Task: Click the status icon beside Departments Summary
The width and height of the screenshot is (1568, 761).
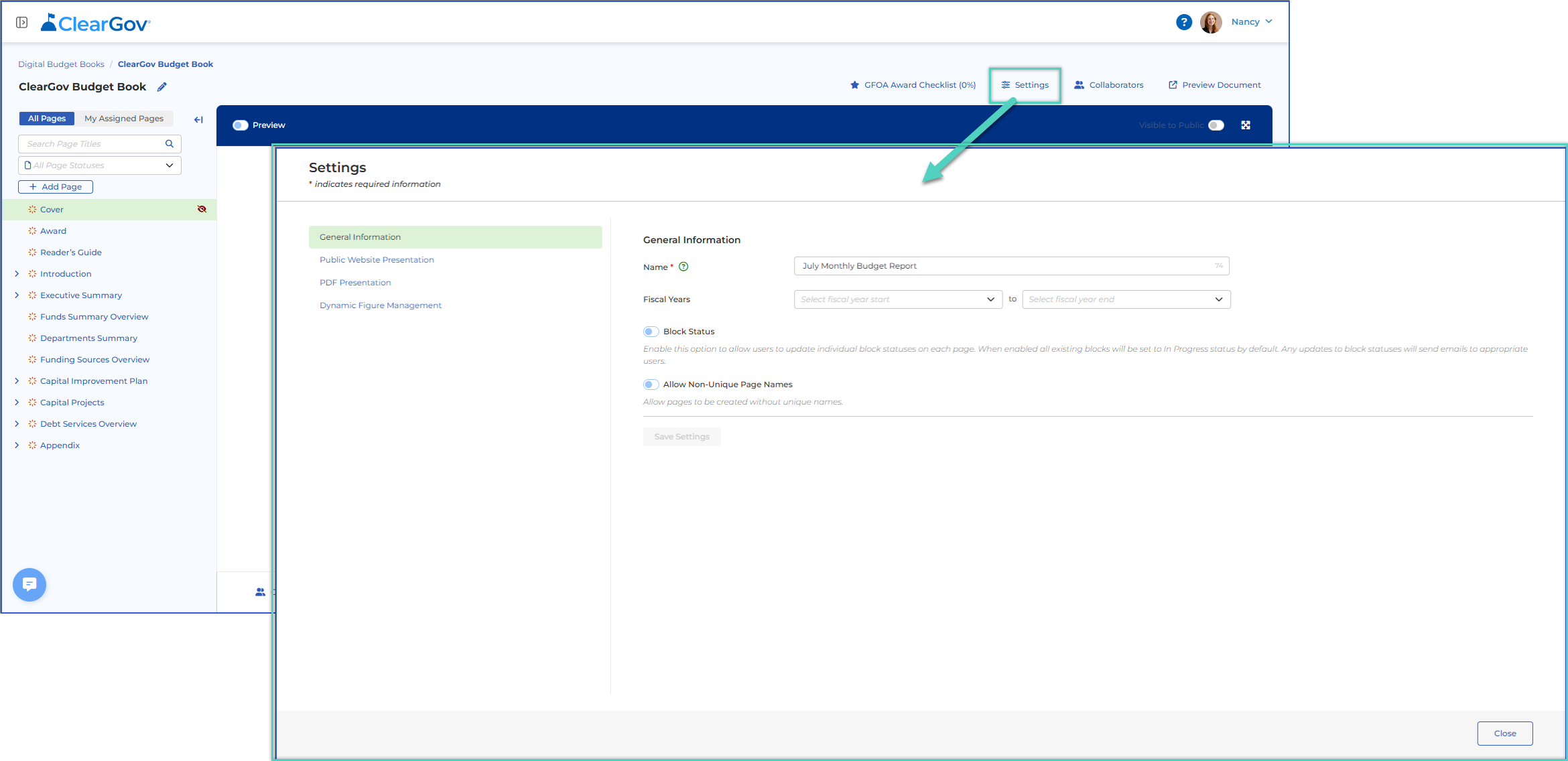Action: 32,338
